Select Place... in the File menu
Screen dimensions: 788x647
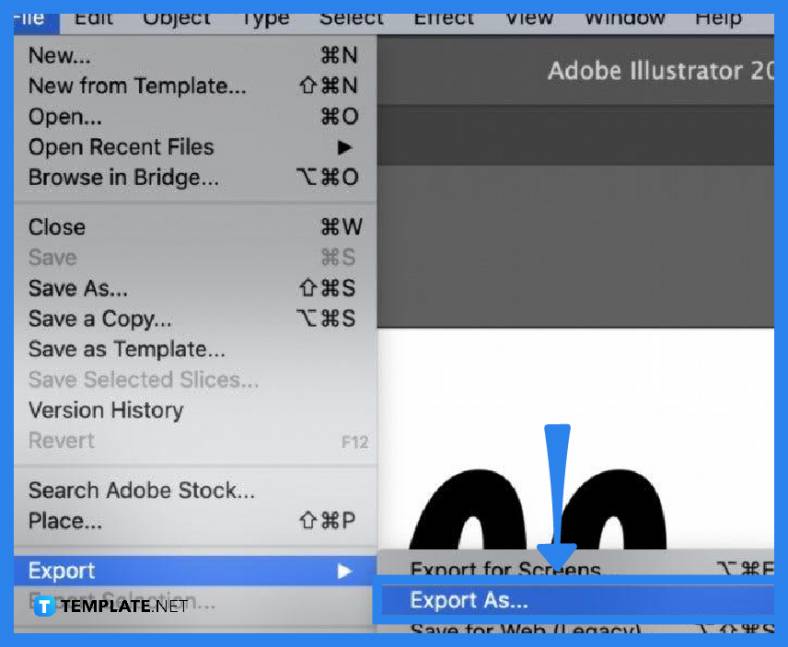coord(65,520)
